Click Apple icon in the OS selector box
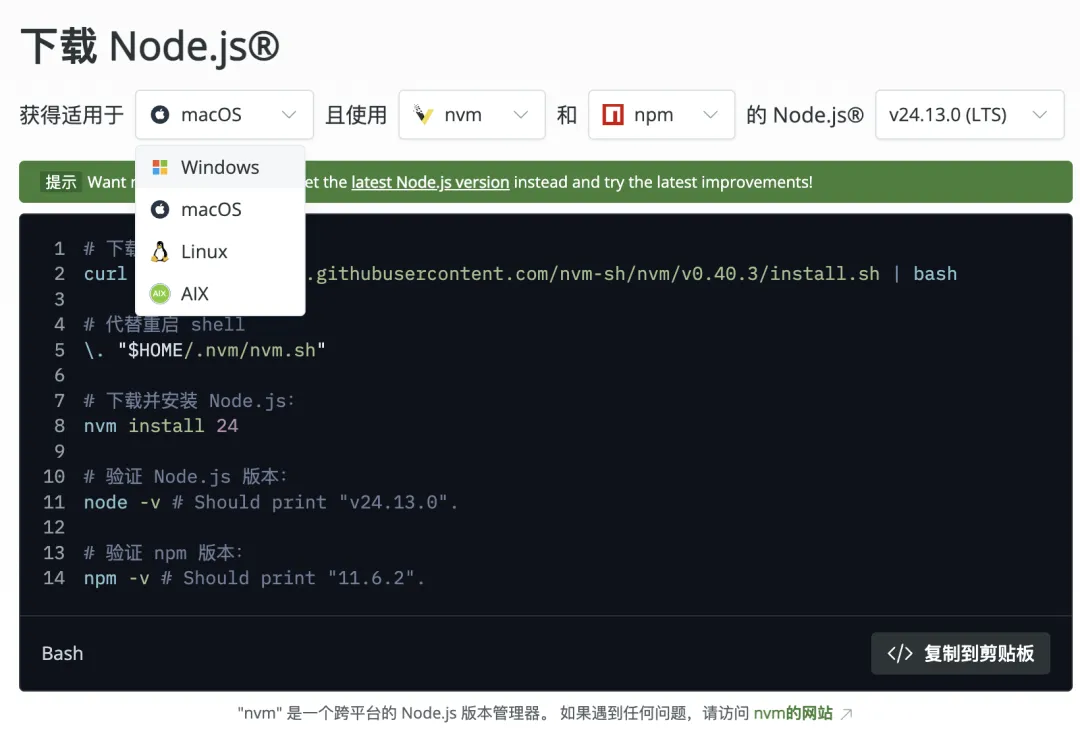The width and height of the screenshot is (1080, 739). click(x=160, y=114)
